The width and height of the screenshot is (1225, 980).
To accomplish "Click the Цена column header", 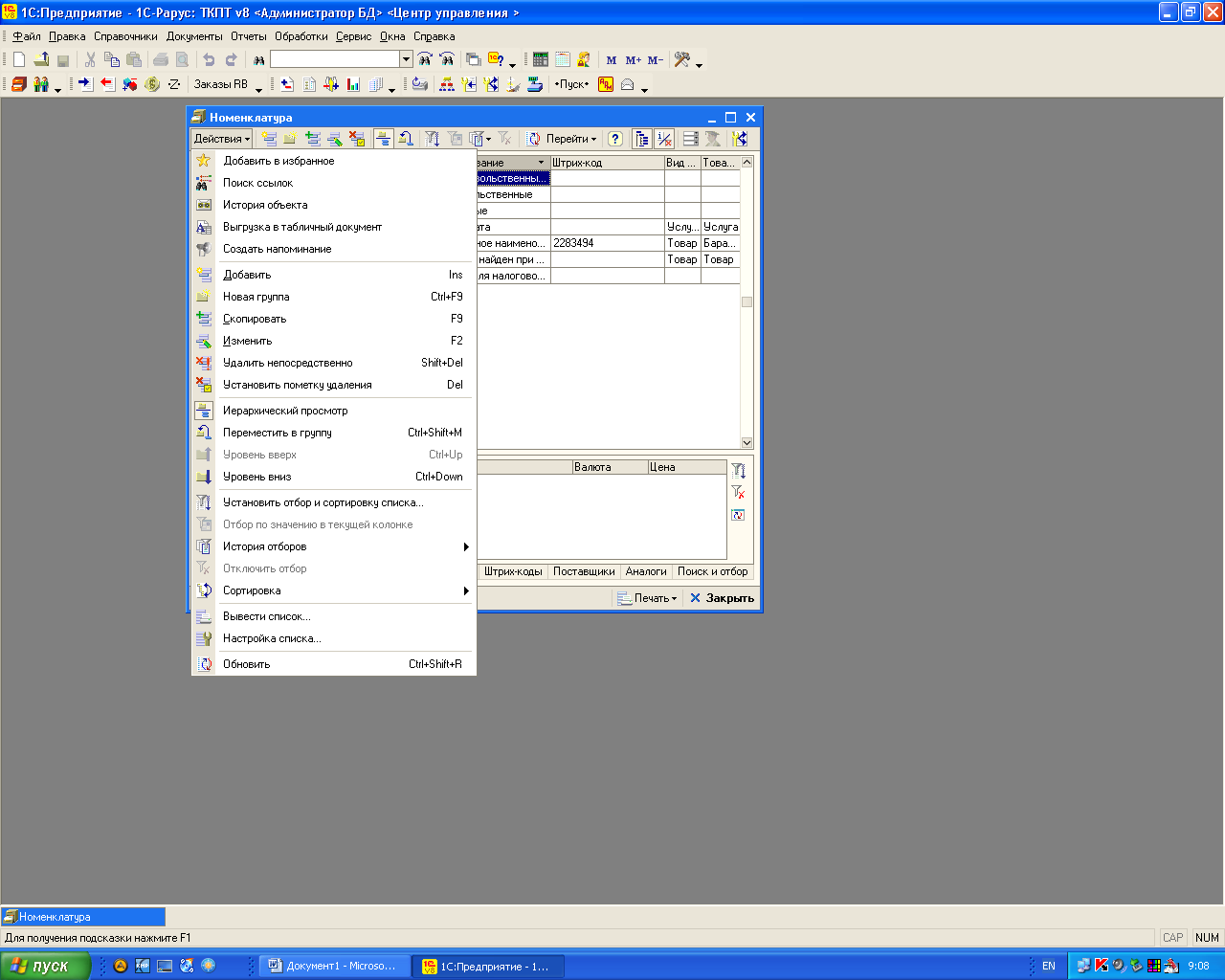I will [x=687, y=467].
